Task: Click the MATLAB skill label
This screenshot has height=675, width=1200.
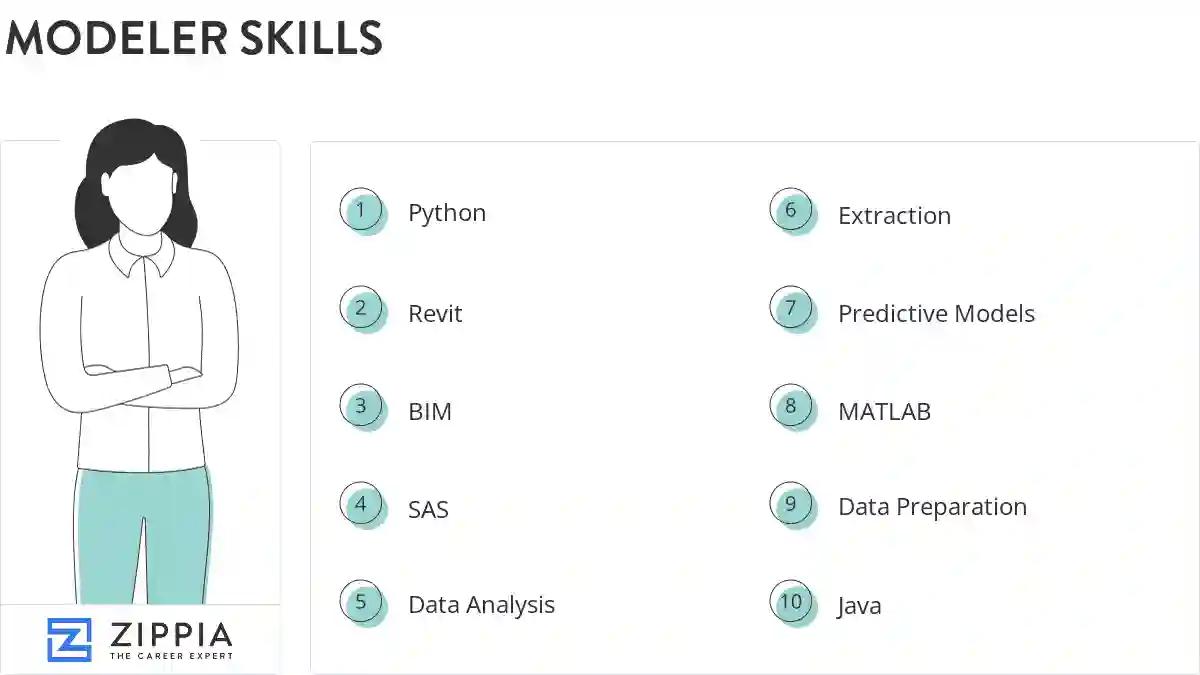Action: pos(884,411)
